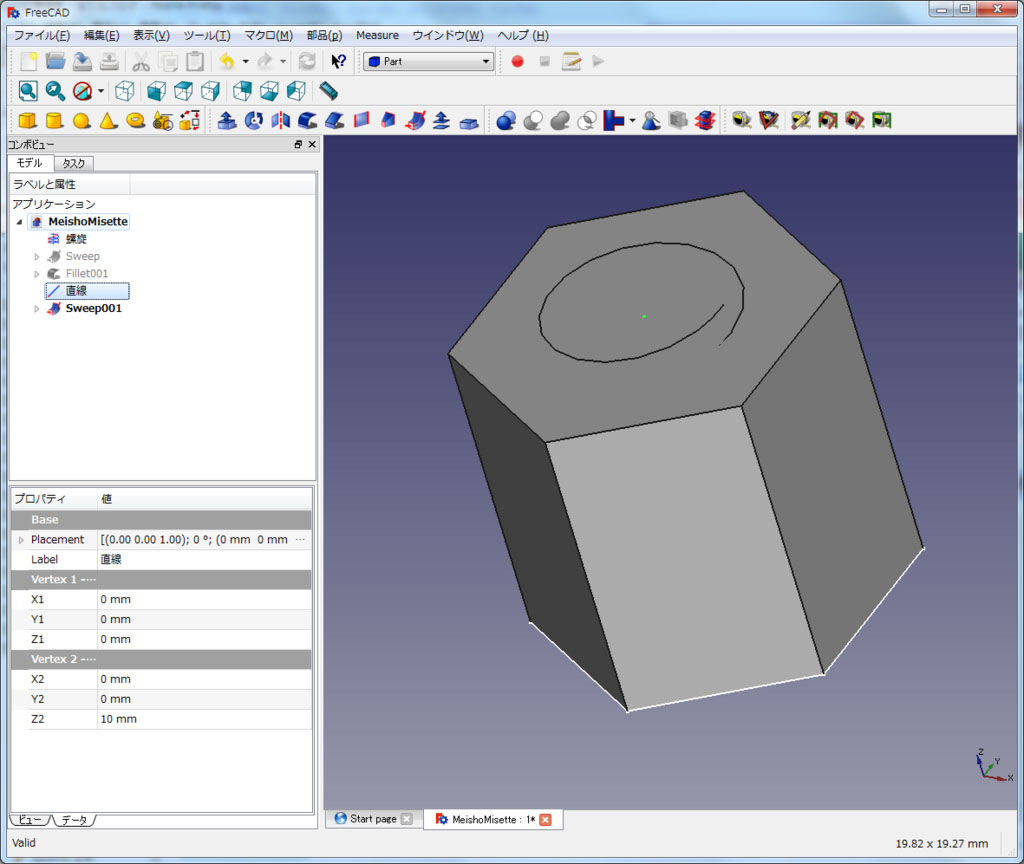The width and height of the screenshot is (1024, 864).
Task: Click the Boolean cut icon
Action: [533, 120]
